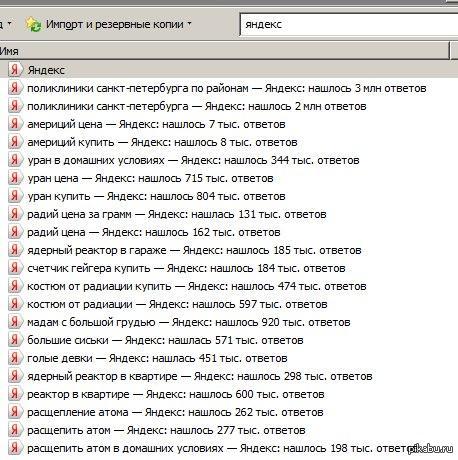Sort by the 'Имя' column header
The image size is (458, 460).
point(225,51)
